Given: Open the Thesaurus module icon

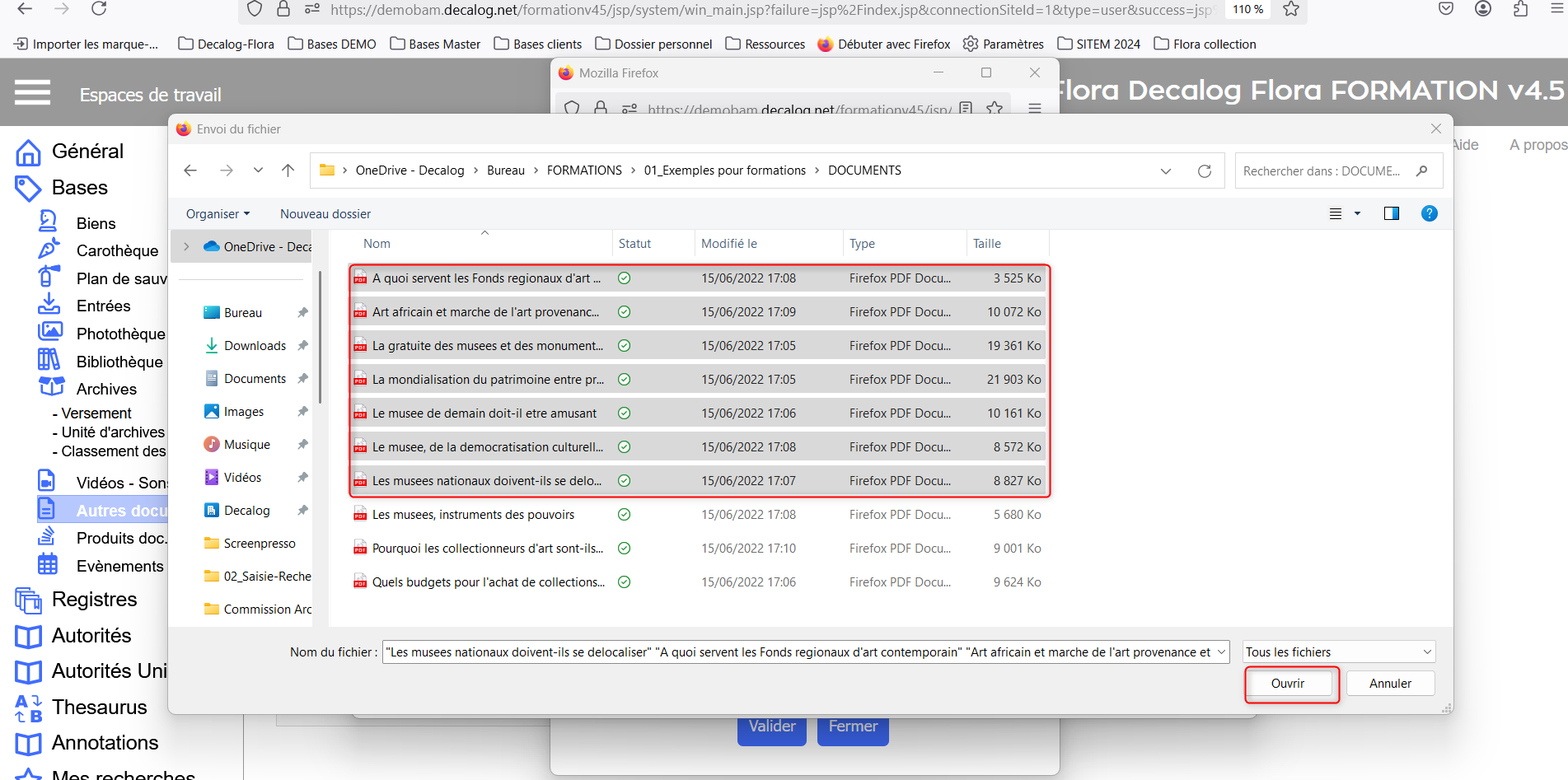Looking at the screenshot, I should coord(28,708).
